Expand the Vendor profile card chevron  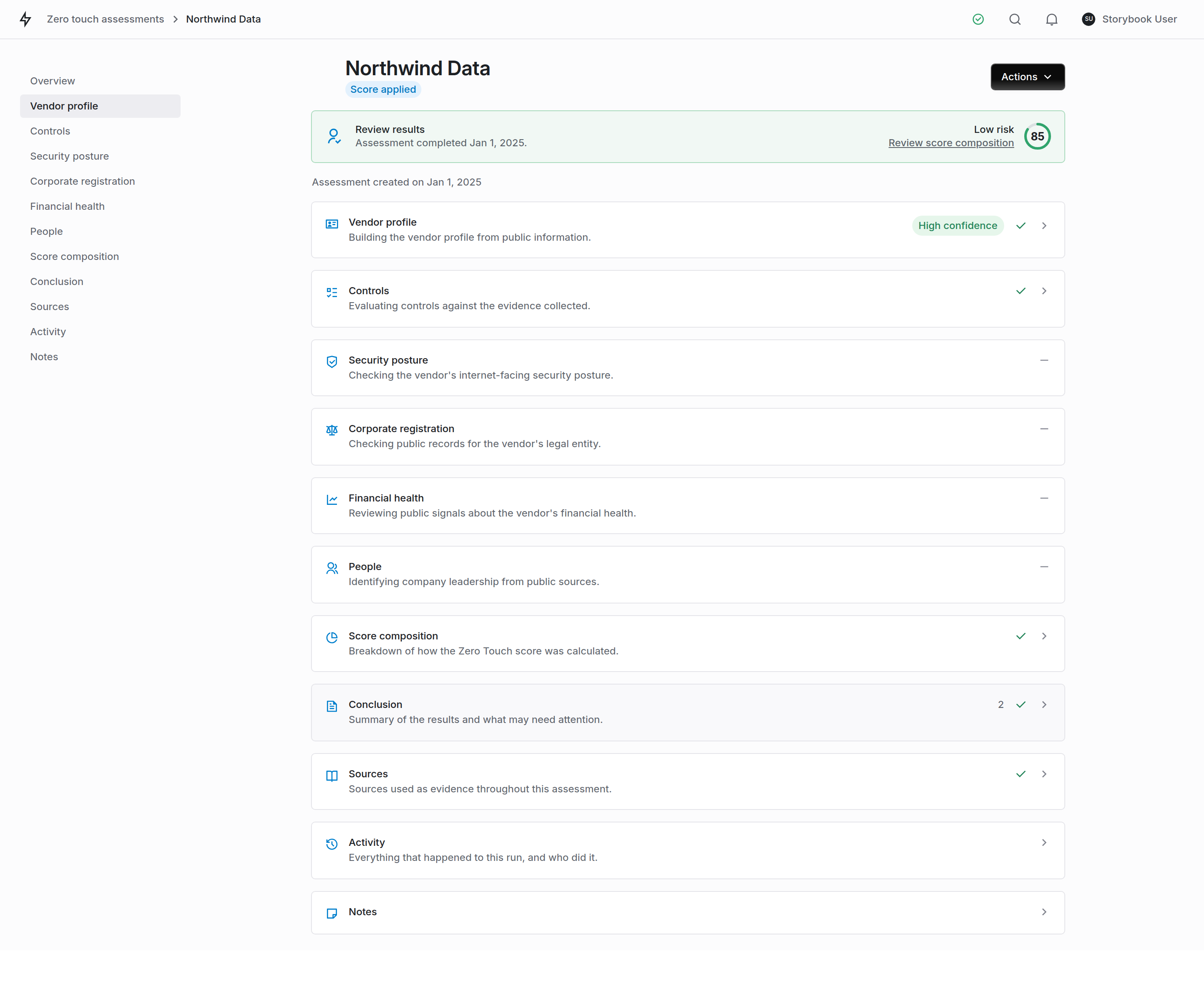point(1044,226)
